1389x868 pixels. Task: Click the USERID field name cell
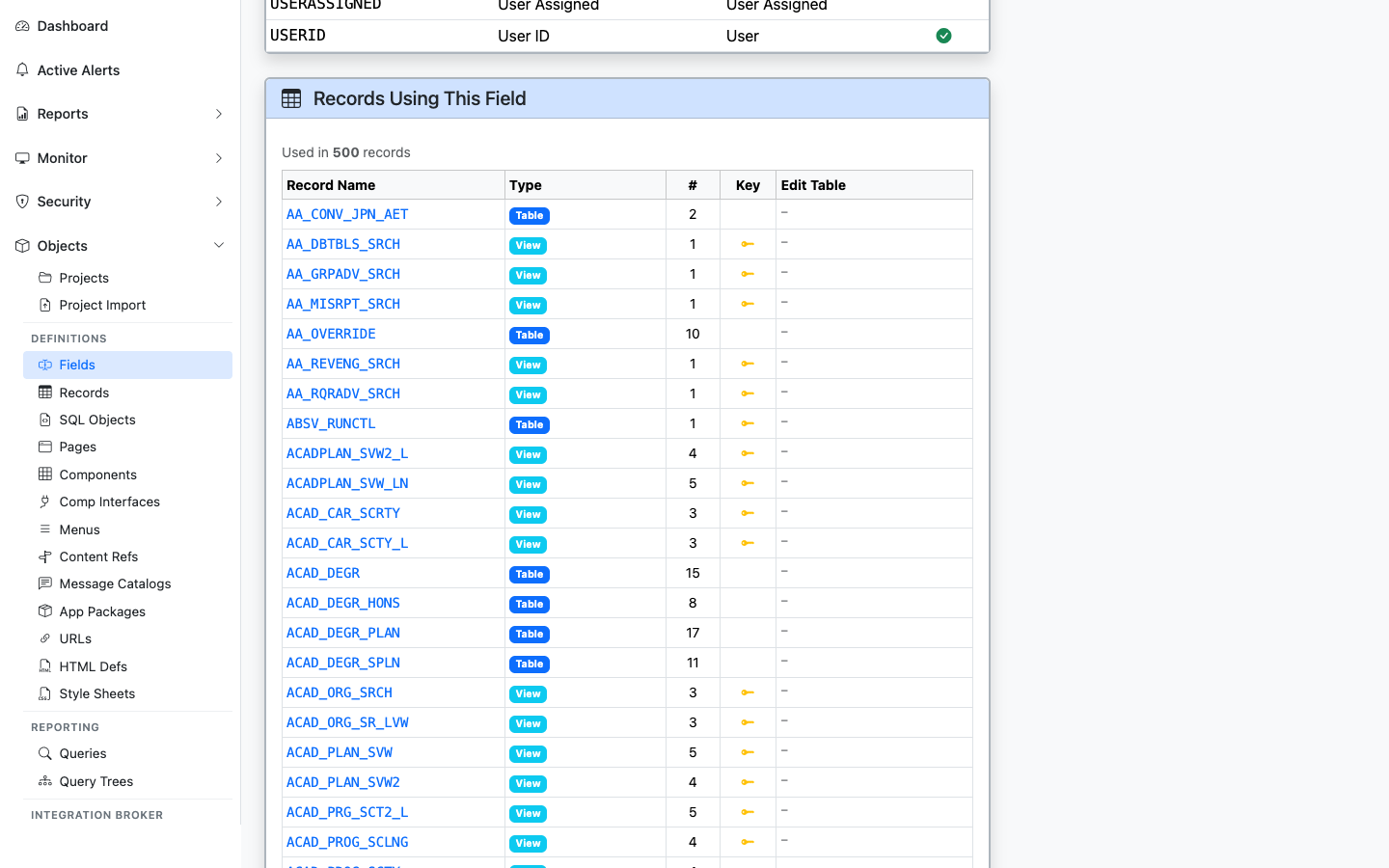(298, 35)
